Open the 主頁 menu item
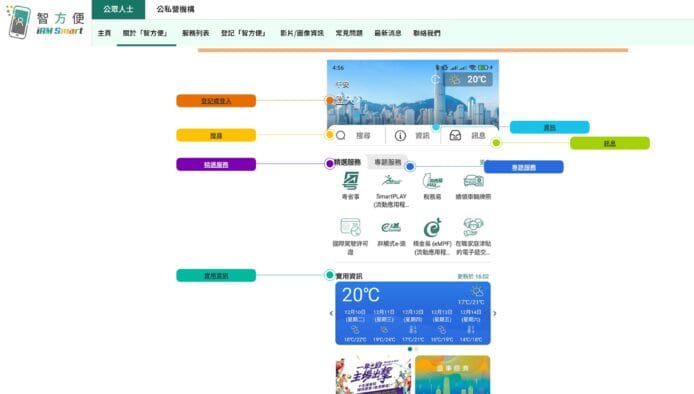The height and width of the screenshot is (394, 694). coord(104,33)
